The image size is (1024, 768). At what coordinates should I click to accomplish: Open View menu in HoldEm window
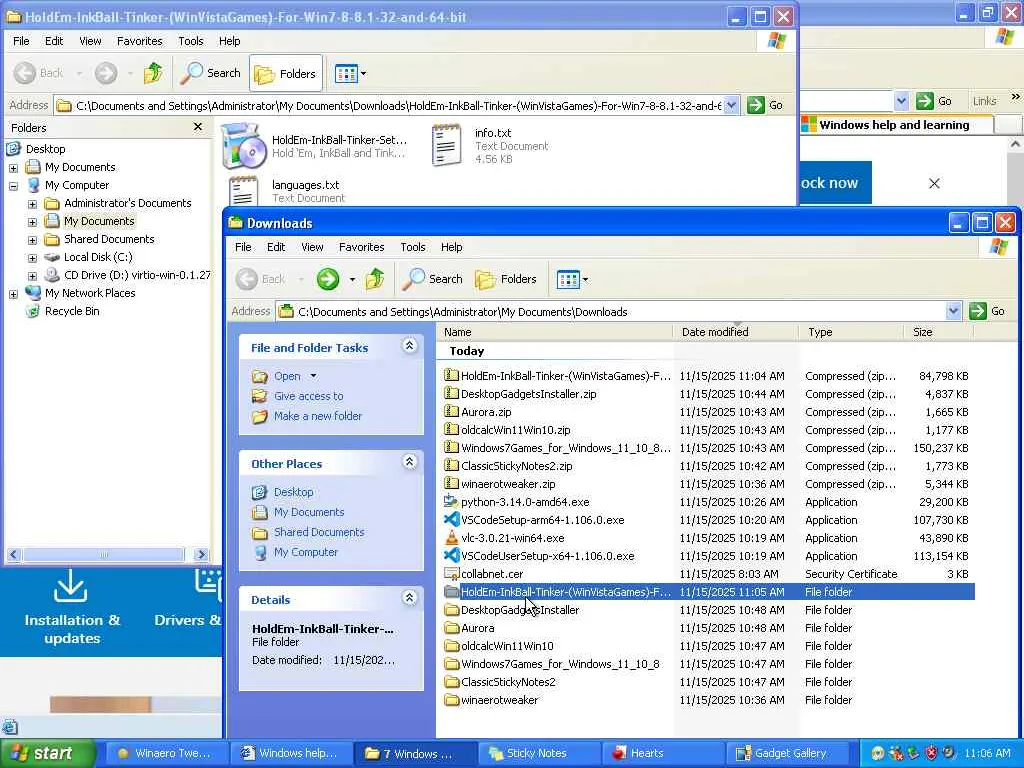click(x=90, y=41)
